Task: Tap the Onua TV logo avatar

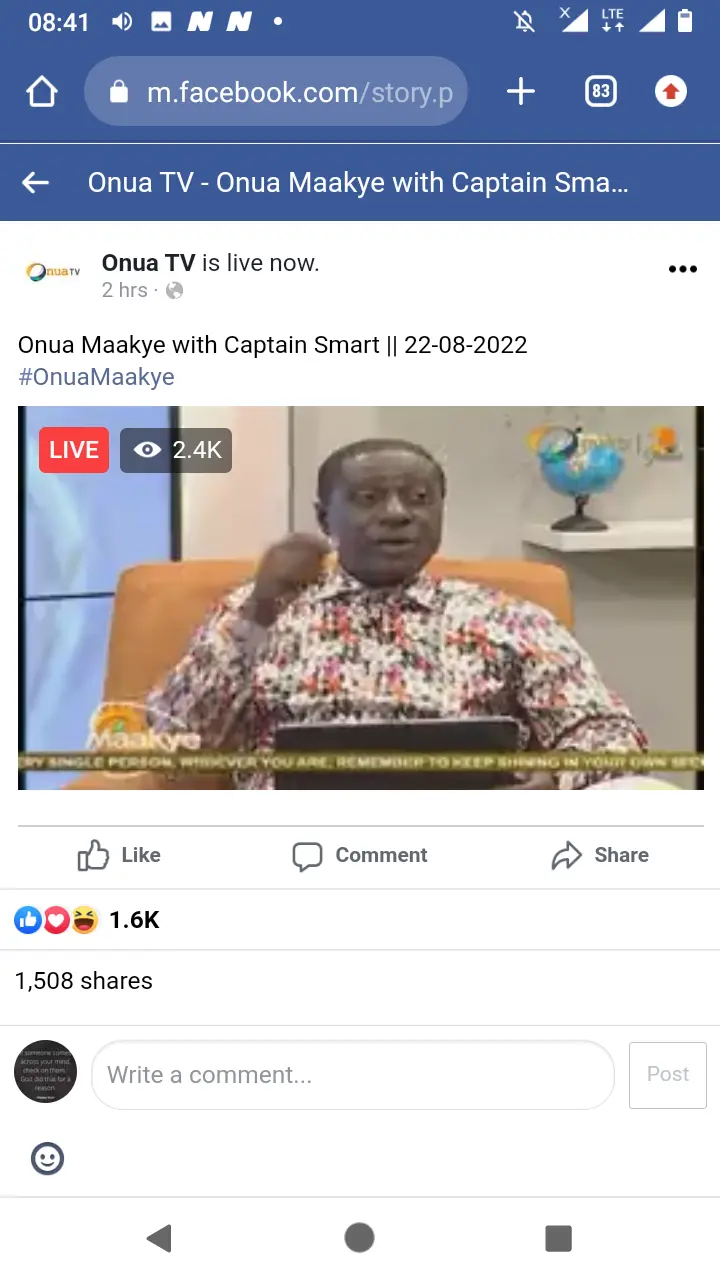Action: click(53, 272)
